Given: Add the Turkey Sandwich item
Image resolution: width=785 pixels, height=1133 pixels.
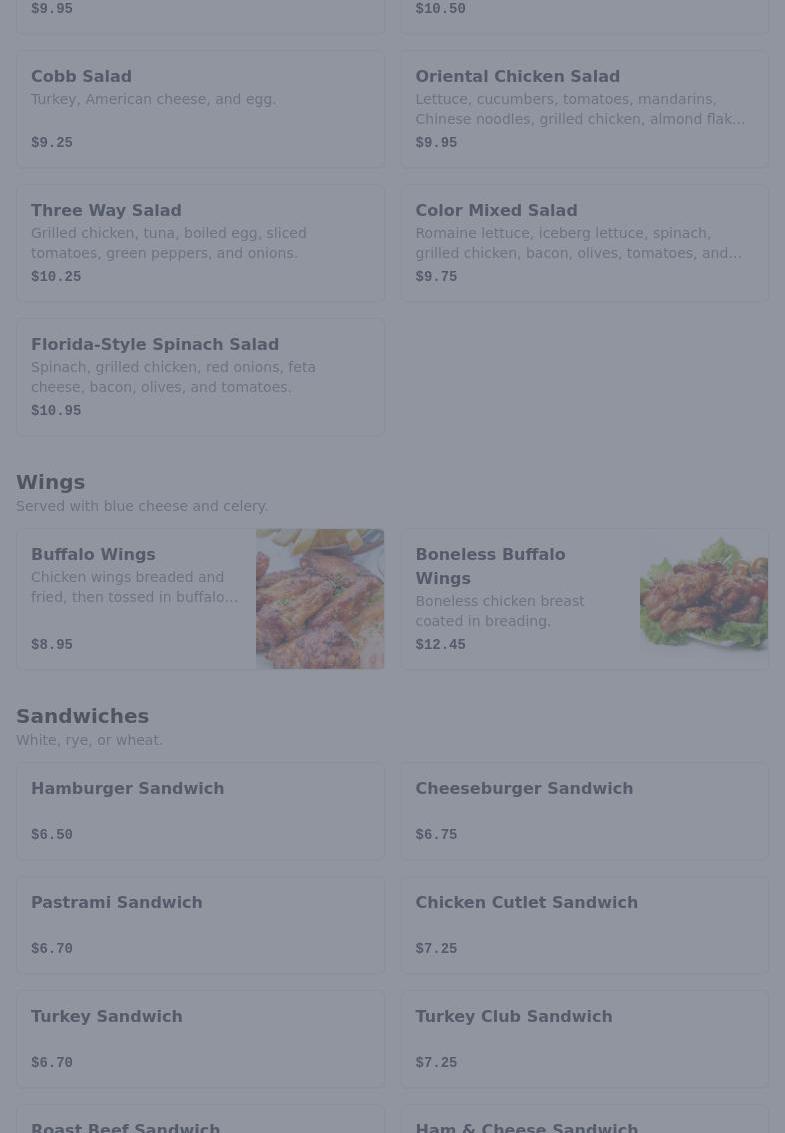Looking at the screenshot, I should (x=200, y=1039).
